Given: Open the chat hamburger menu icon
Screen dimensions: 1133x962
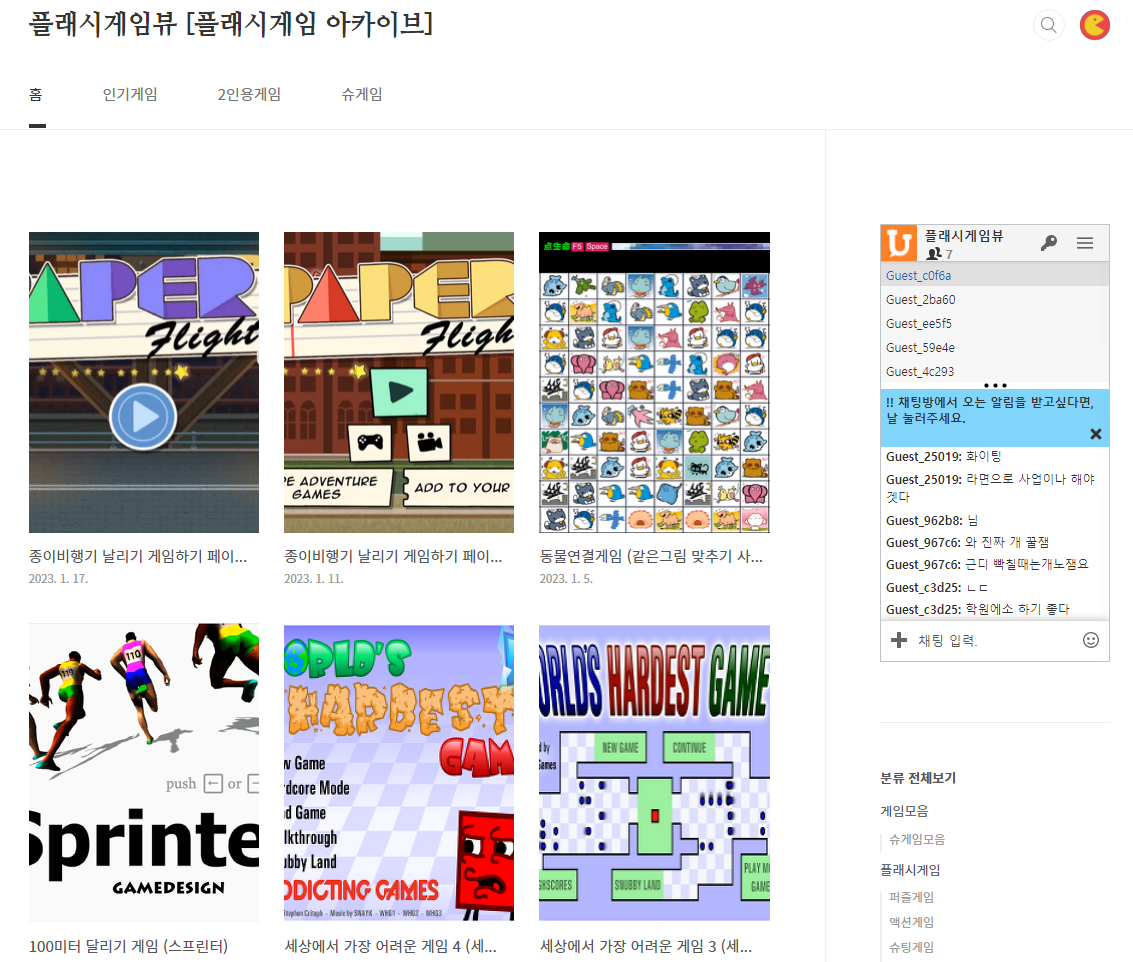Looking at the screenshot, I should 1085,243.
